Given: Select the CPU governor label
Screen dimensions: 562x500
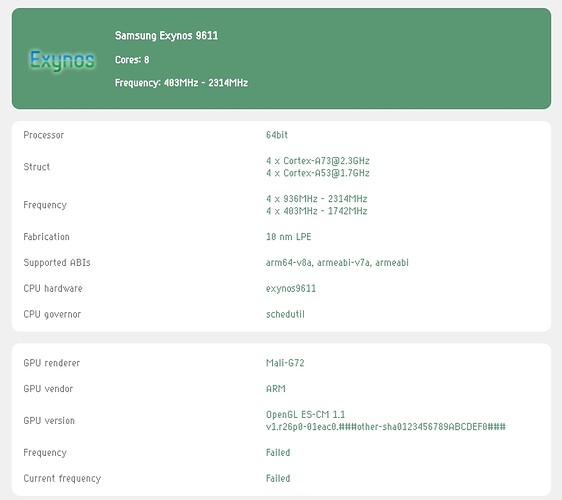Looking at the screenshot, I should click(x=52, y=314).
